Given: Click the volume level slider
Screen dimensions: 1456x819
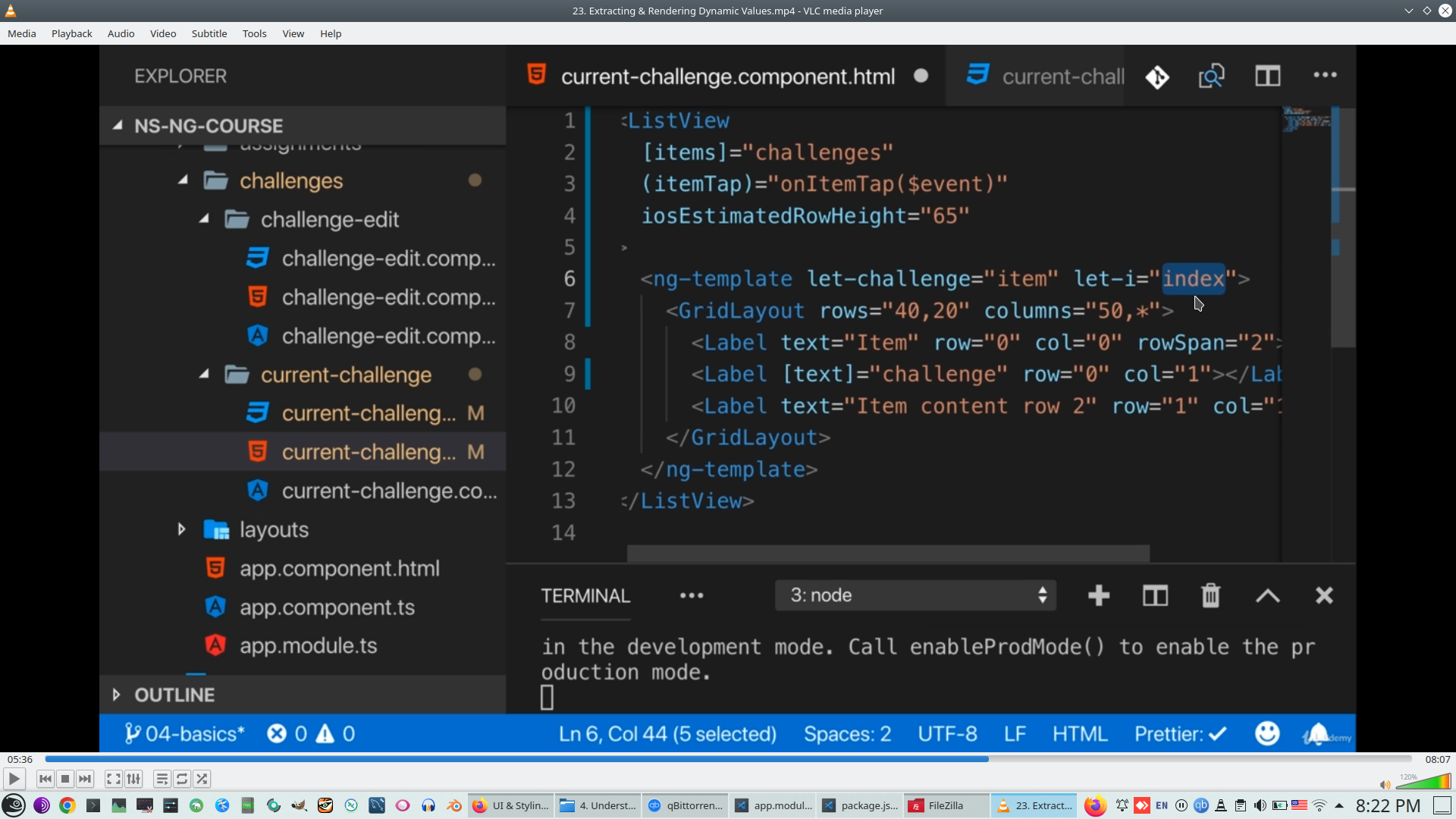Looking at the screenshot, I should (x=1426, y=782).
